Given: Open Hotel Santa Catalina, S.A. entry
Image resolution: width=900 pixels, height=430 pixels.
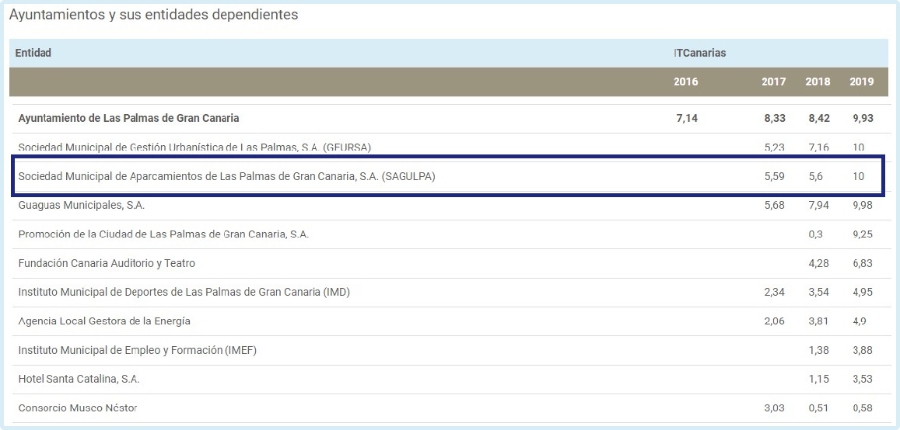Looking at the screenshot, I should (79, 379).
